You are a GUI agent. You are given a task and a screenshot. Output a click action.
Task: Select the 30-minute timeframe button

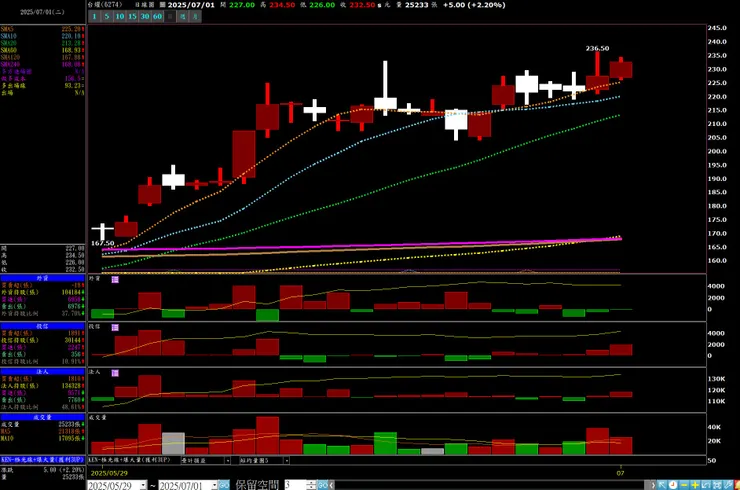coord(145,17)
